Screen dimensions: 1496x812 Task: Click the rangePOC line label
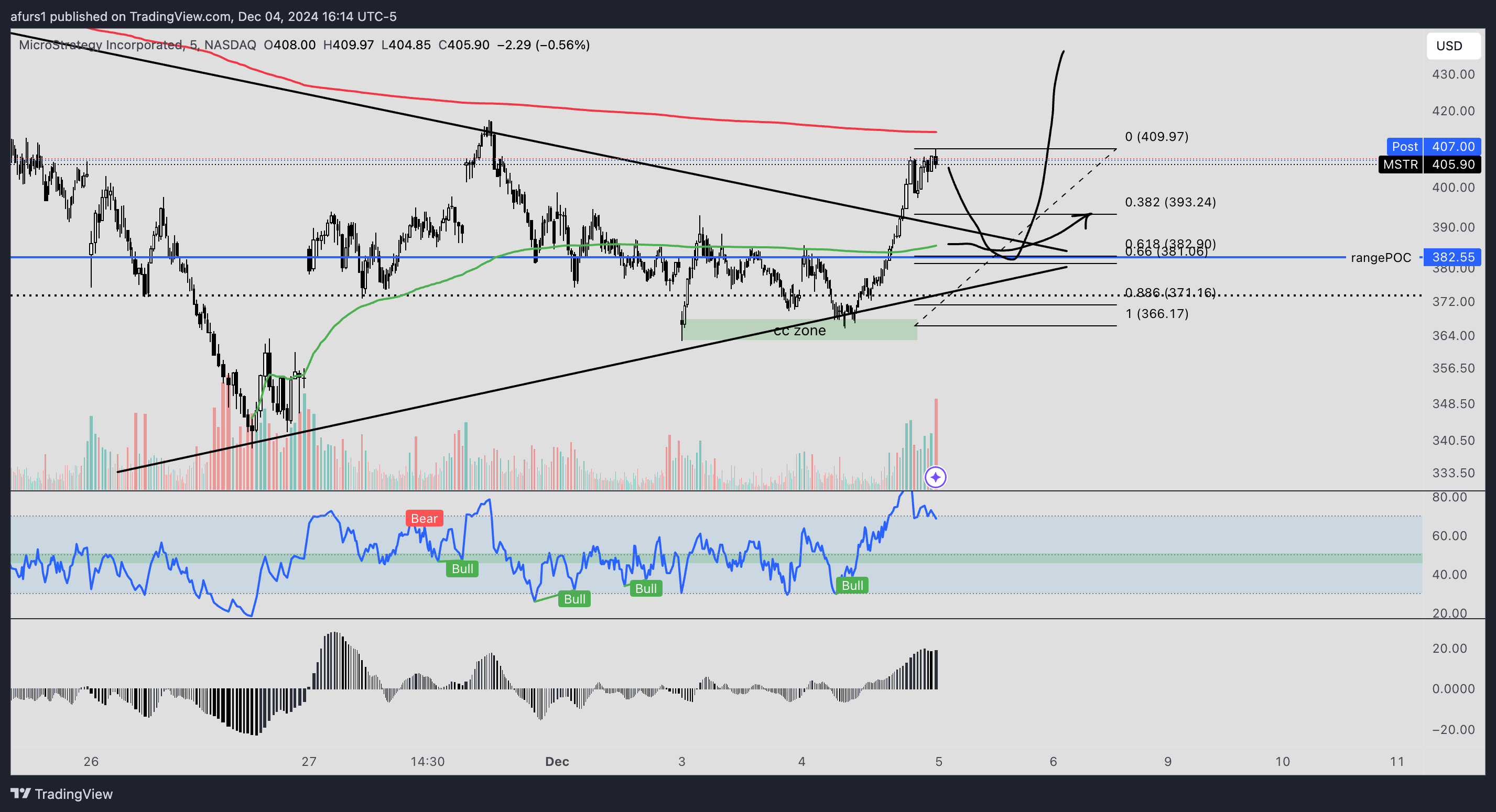point(1381,258)
